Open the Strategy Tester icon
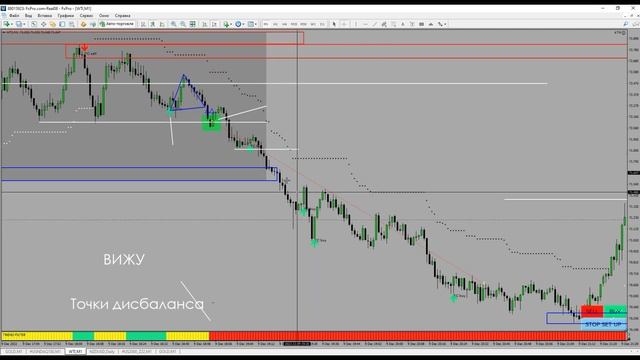This screenshot has height=360, width=640. (x=72, y=24)
